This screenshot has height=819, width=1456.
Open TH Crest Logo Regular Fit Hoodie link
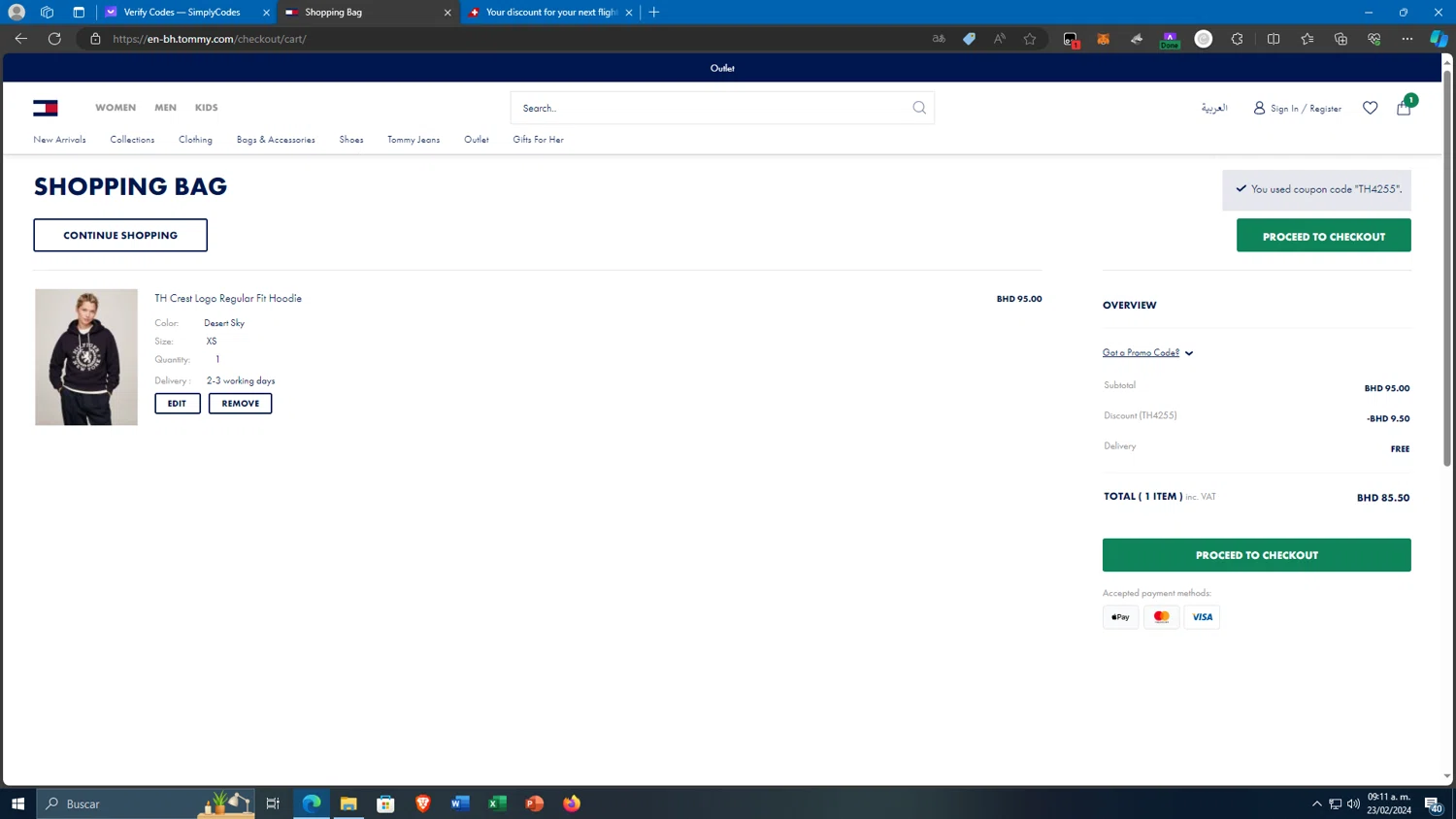(x=228, y=299)
